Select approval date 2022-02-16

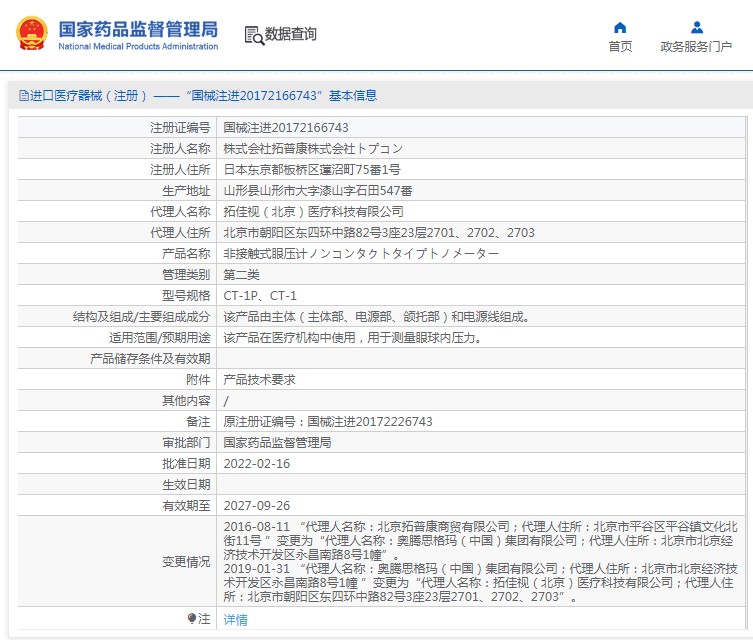tap(257, 464)
